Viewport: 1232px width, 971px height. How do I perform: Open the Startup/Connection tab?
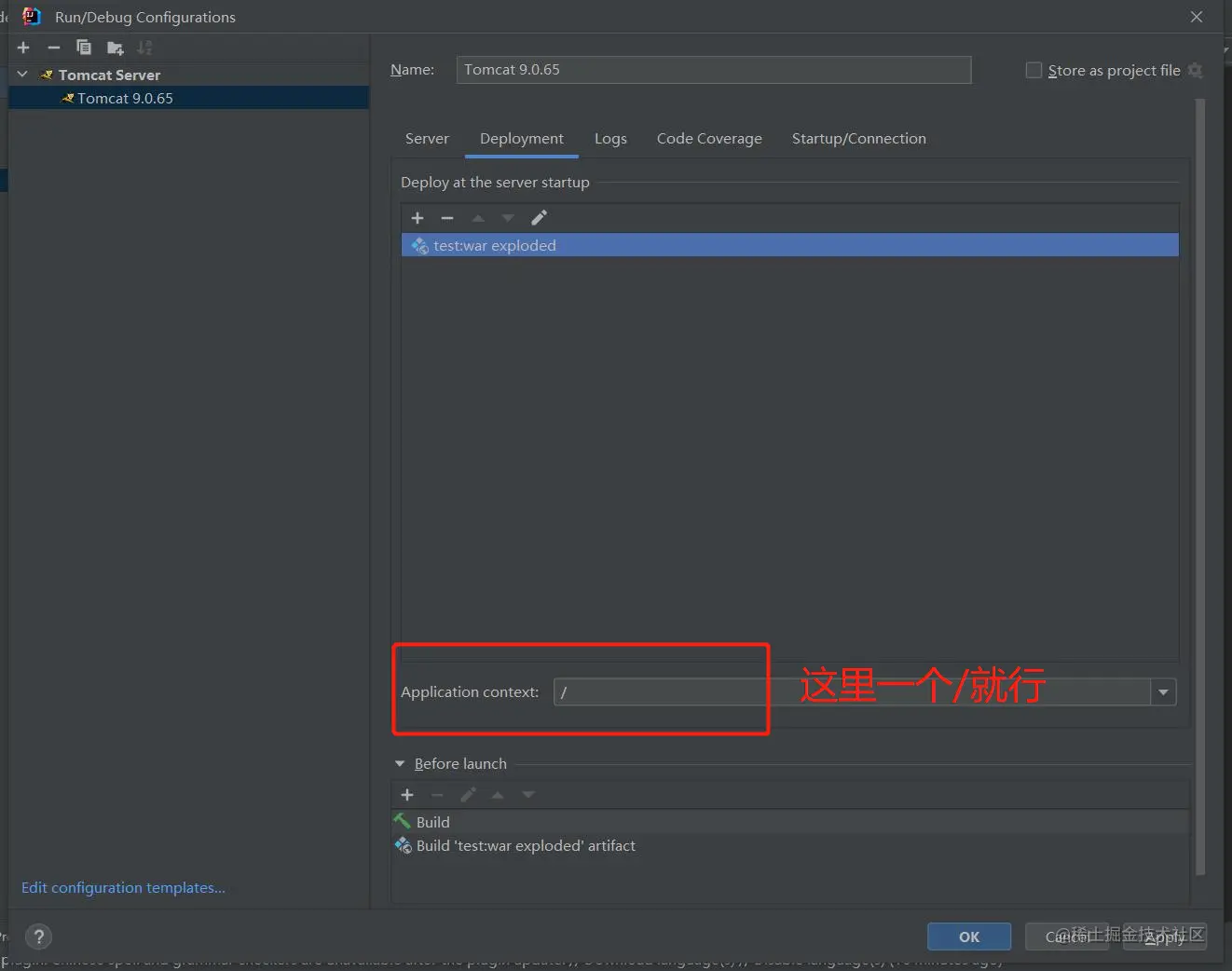pyautogui.click(x=859, y=139)
